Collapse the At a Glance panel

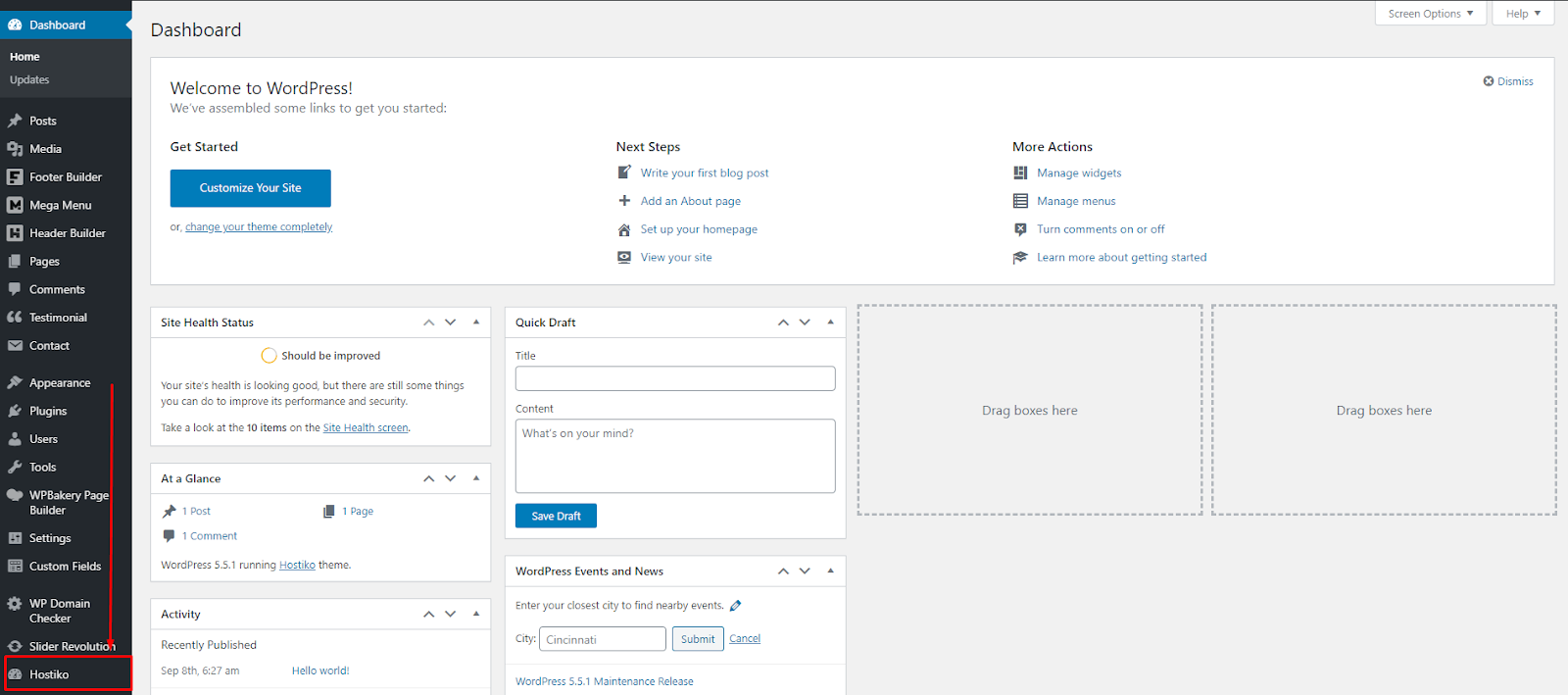tap(476, 478)
